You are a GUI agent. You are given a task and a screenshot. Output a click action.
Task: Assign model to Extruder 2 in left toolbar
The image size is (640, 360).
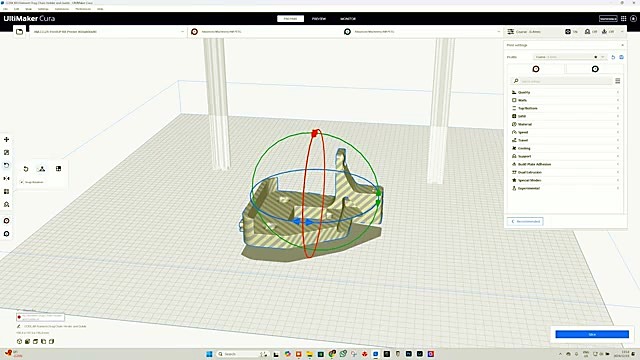[x=7, y=234]
